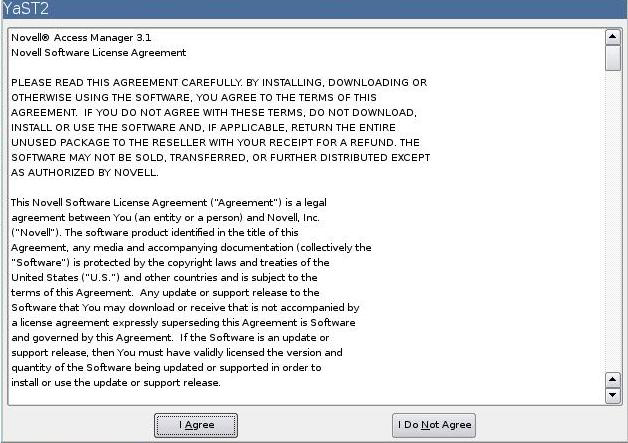Click the final line 'install or use the update'
This screenshot has height=443, width=628.
tap(116, 383)
